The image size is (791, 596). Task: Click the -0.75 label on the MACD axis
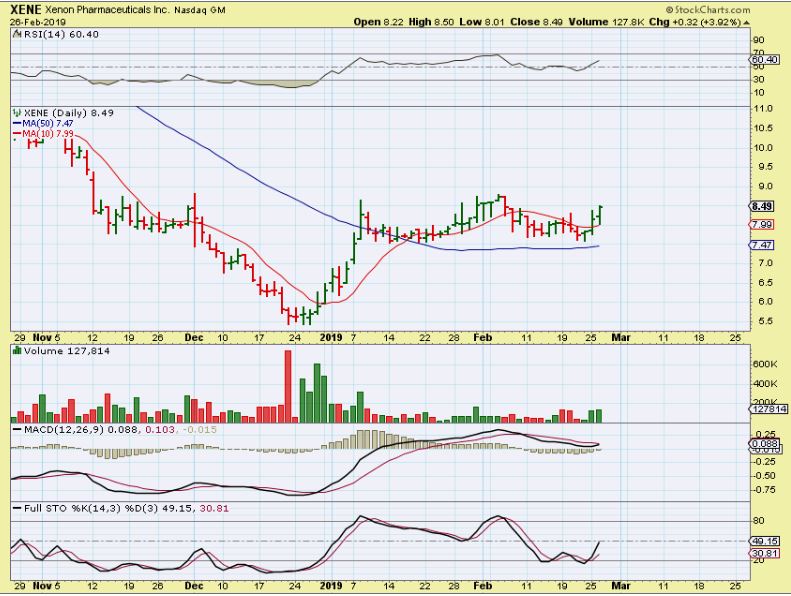click(x=765, y=490)
